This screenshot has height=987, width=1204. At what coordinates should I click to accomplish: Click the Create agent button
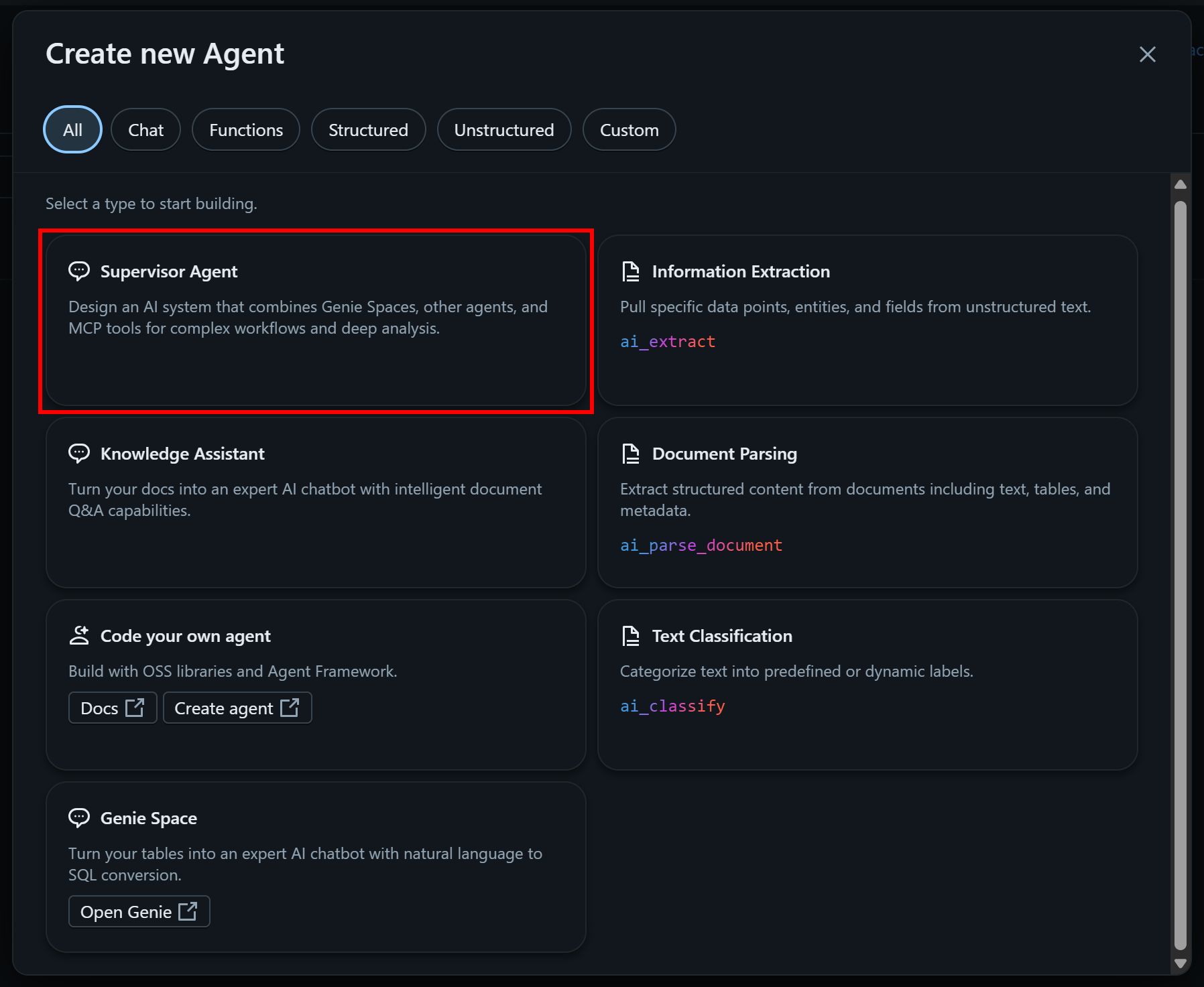coord(237,708)
